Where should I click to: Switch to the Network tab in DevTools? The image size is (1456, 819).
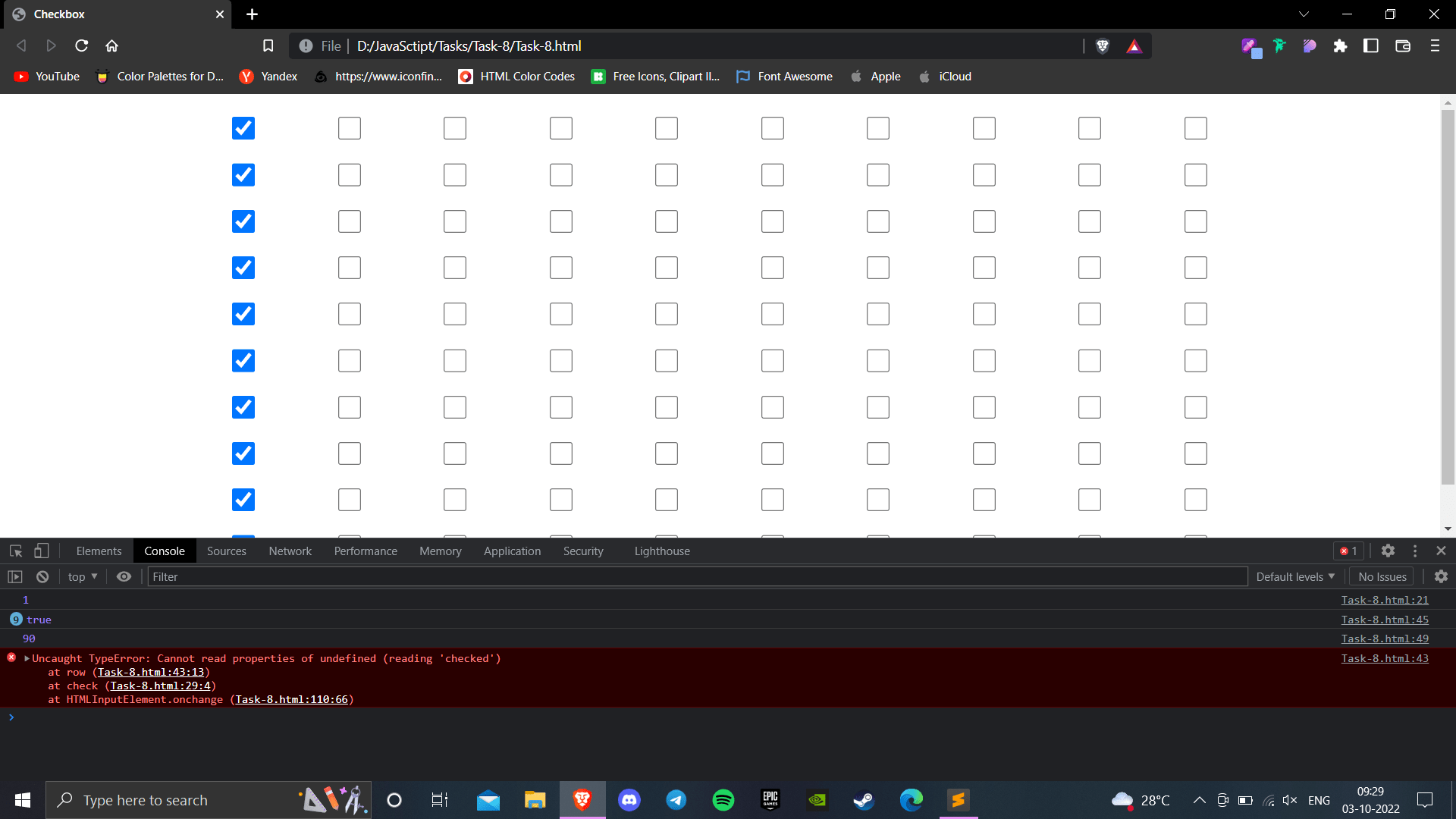290,551
